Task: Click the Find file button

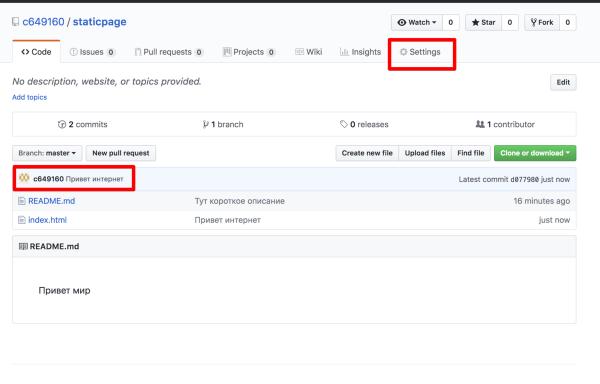Action: tap(471, 153)
